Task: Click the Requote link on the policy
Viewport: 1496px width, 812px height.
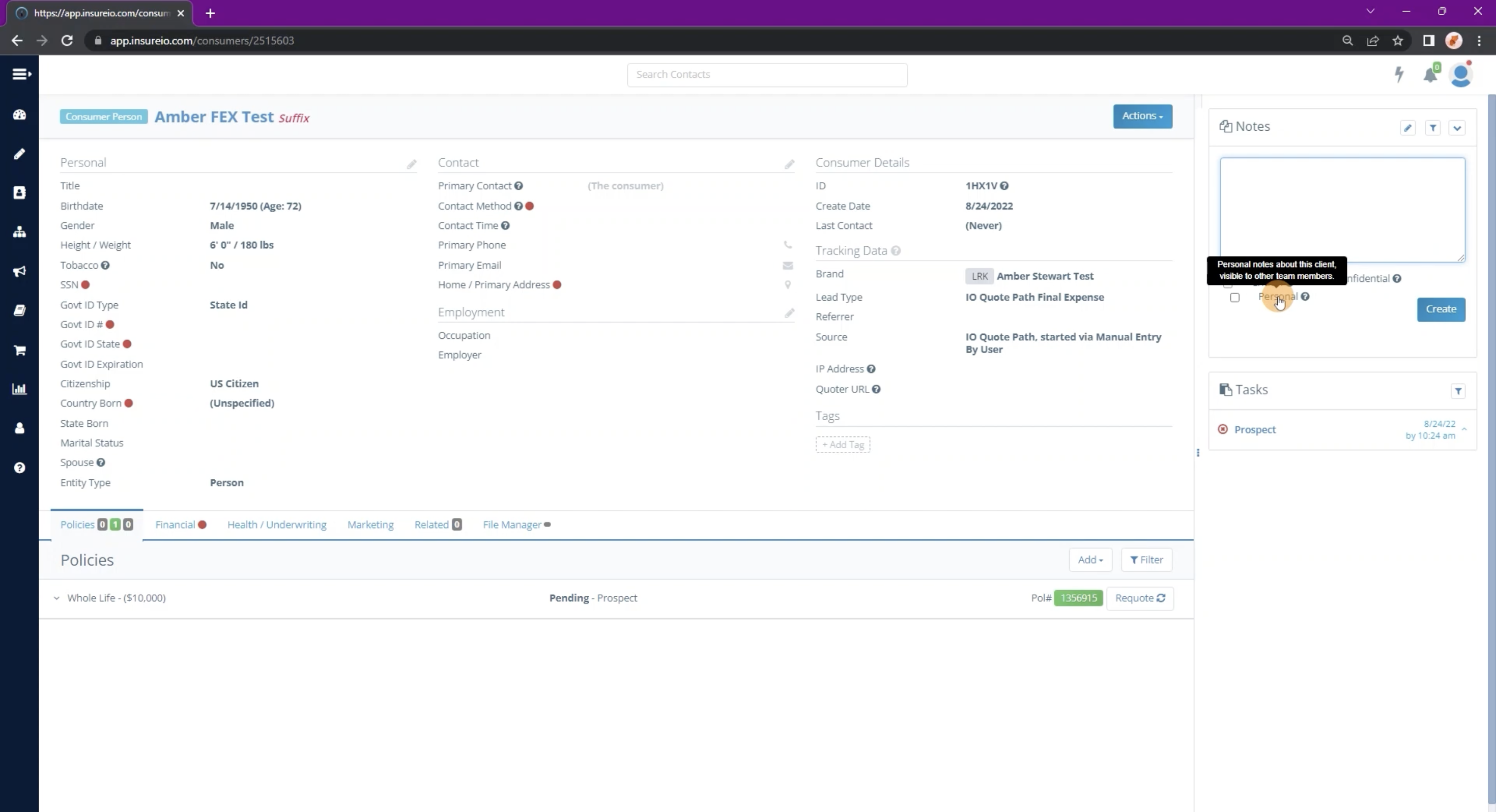Action: (1140, 598)
